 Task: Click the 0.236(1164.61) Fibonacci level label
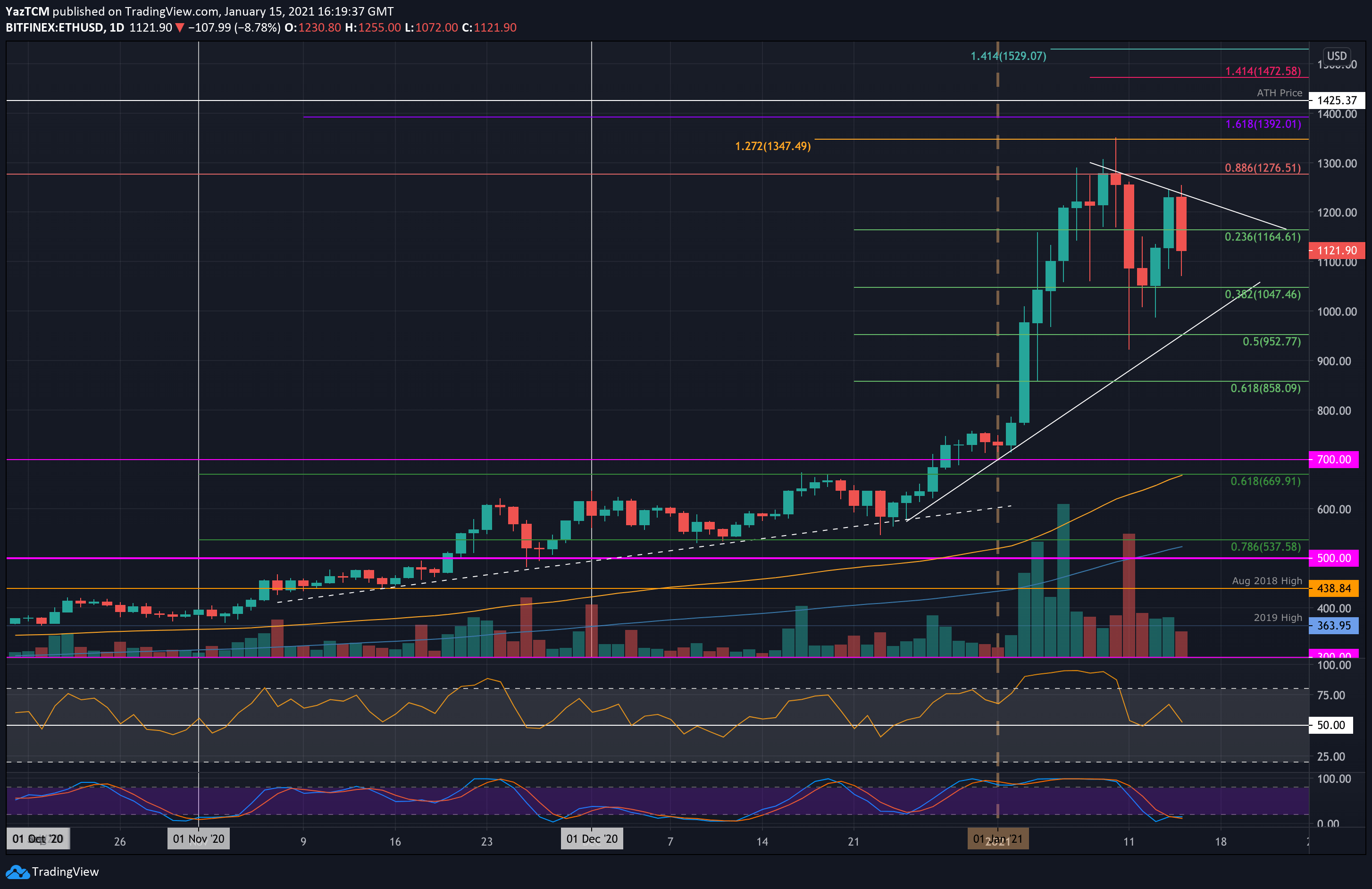tap(1262, 237)
